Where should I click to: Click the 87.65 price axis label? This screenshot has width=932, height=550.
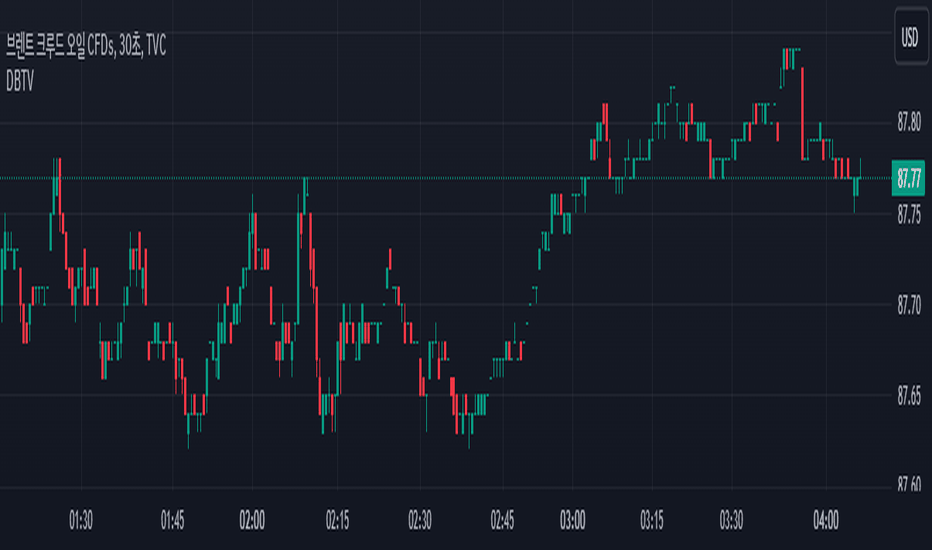909,396
